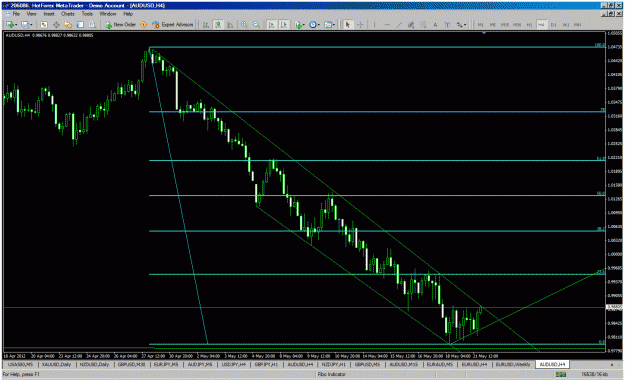
Task: Switch to the USA500,M5 chart tab
Action: tap(20, 364)
